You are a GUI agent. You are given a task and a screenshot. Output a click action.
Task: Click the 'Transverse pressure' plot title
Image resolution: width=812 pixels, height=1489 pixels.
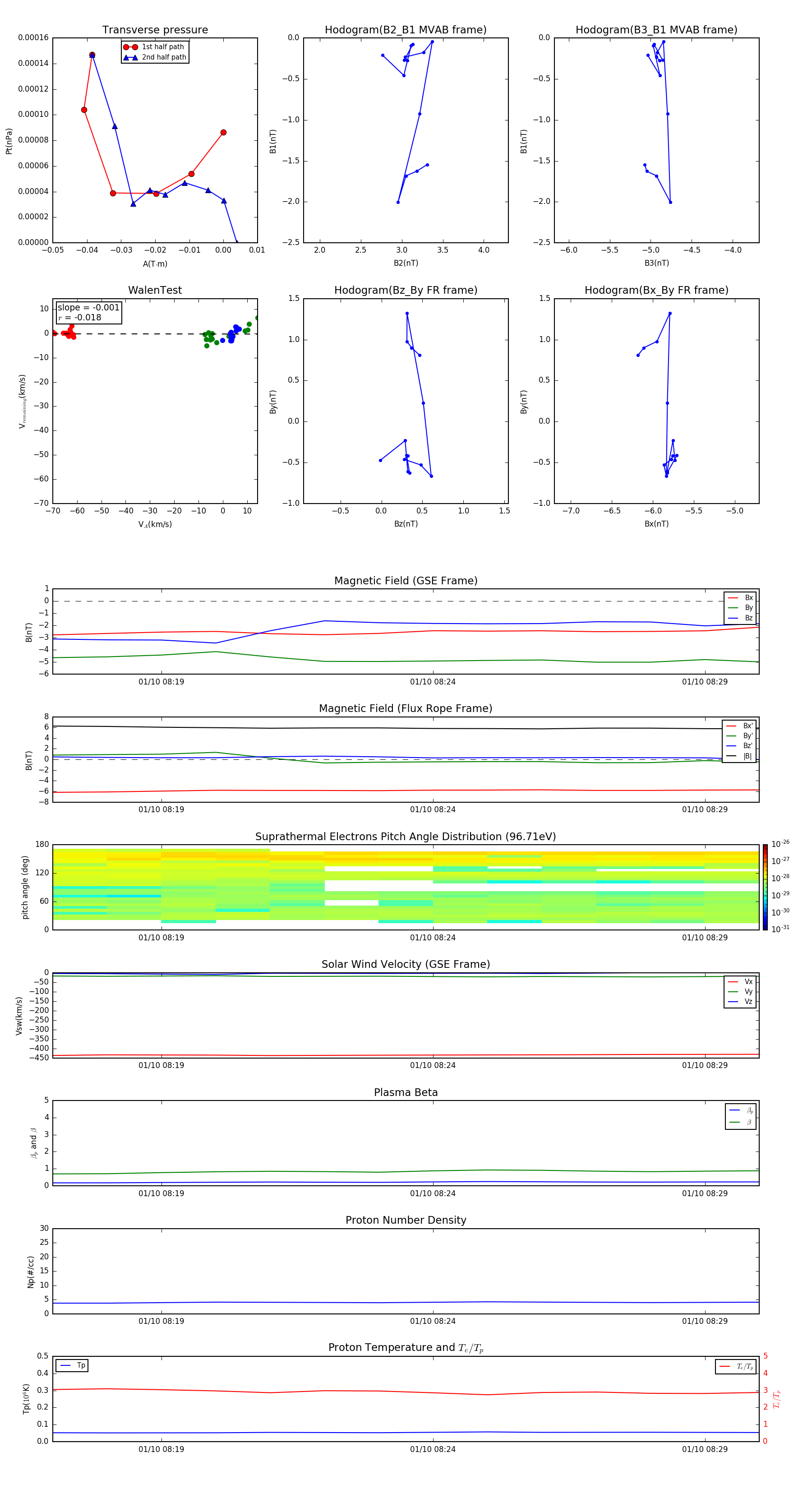tap(155, 30)
